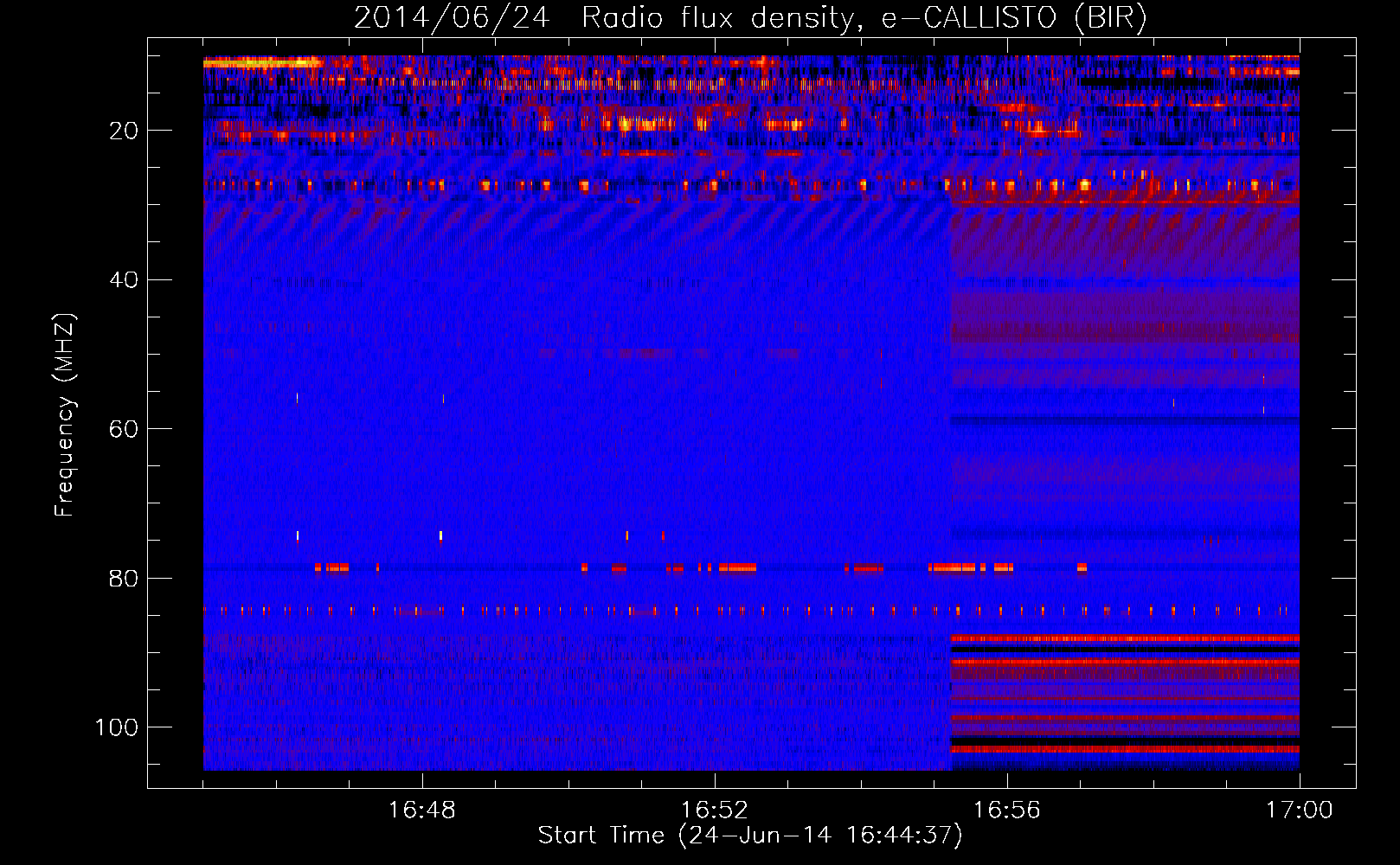Image resolution: width=1400 pixels, height=865 pixels.
Task: Click the 'Start Time (24-Jun-14 16:44:37)' label
Action: pos(750,836)
